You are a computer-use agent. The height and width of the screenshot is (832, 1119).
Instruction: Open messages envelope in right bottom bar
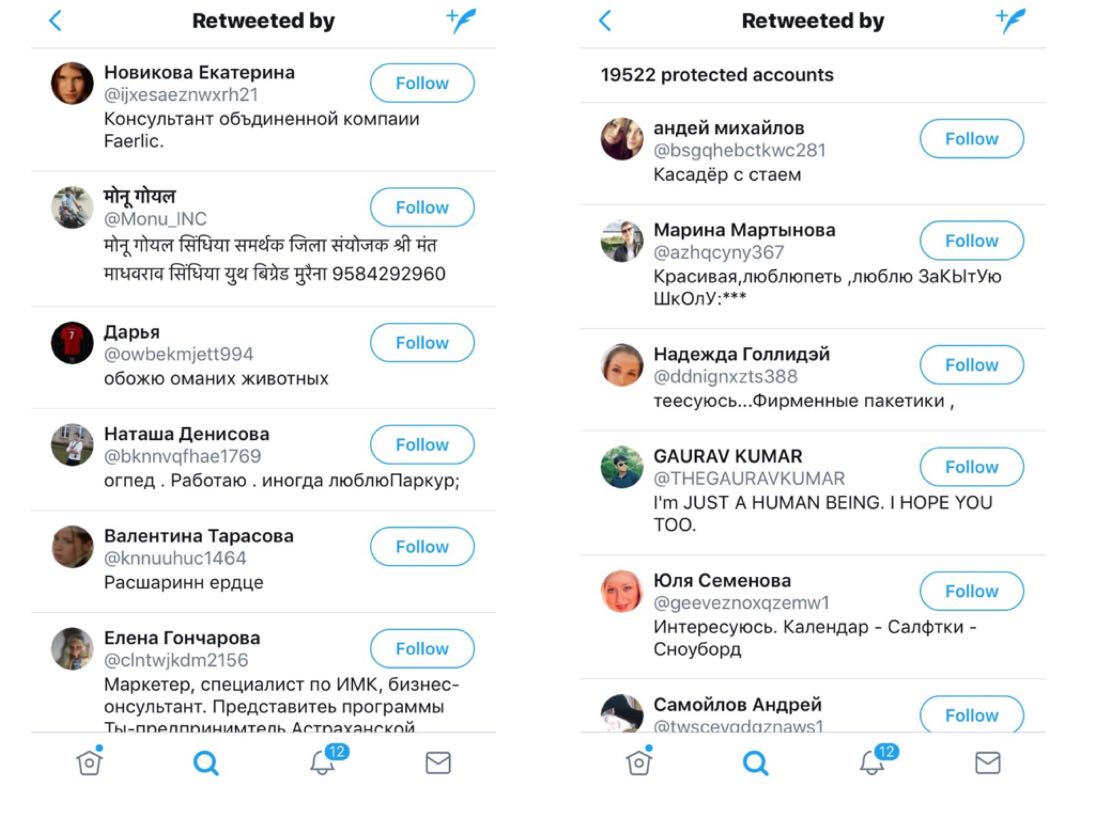(988, 763)
